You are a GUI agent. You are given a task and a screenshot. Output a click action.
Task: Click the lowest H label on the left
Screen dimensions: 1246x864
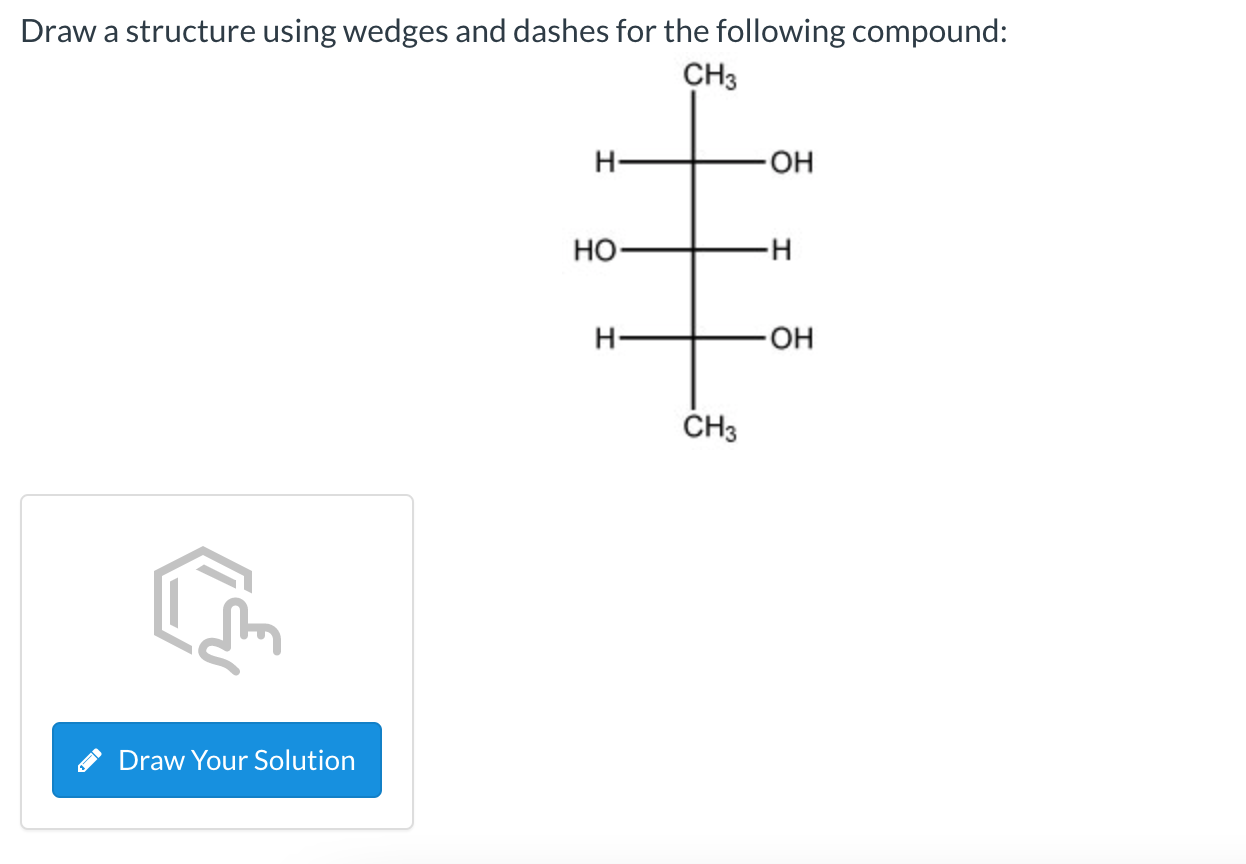click(603, 339)
